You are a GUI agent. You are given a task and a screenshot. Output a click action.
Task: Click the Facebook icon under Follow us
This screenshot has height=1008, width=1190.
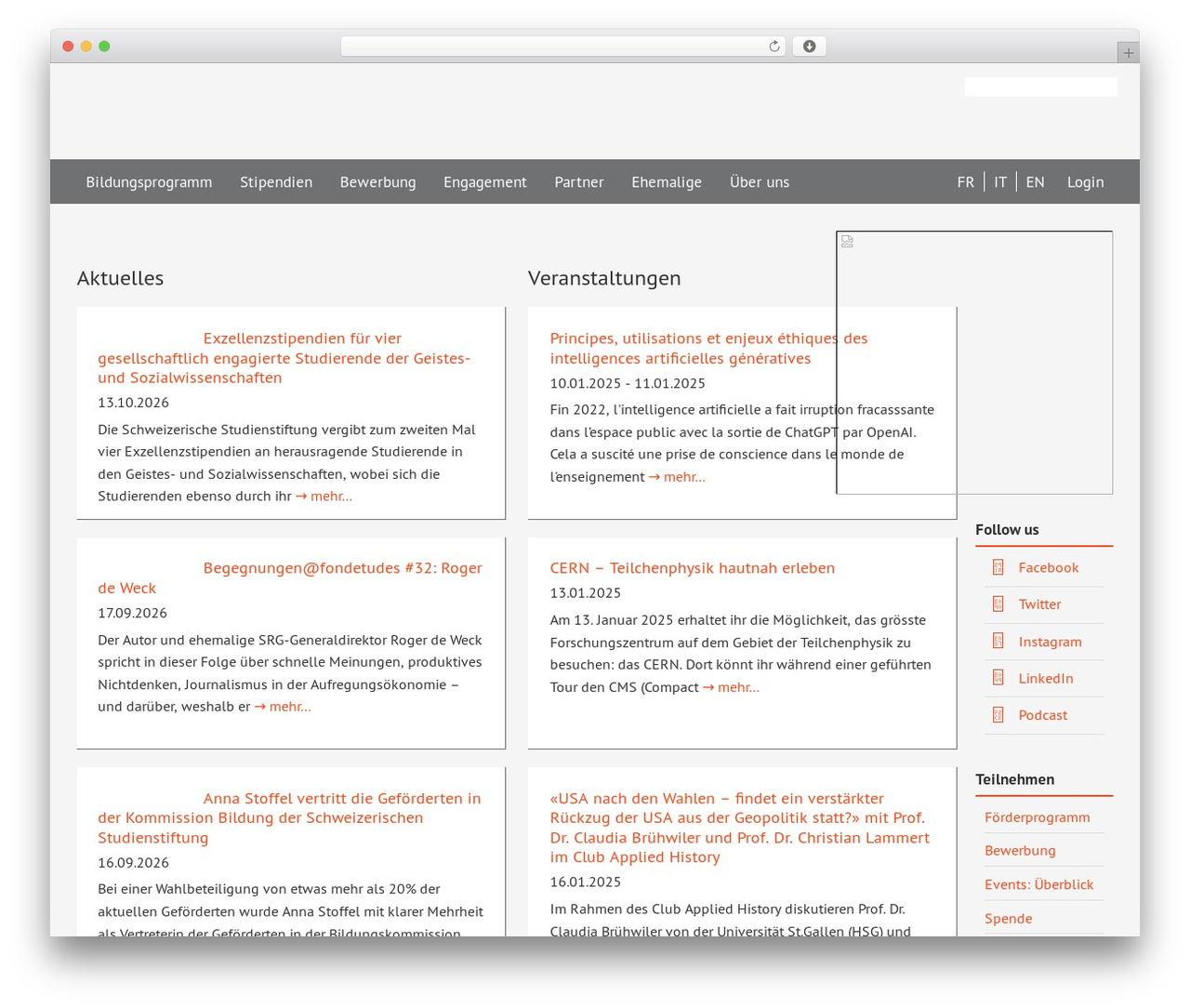click(x=998, y=567)
